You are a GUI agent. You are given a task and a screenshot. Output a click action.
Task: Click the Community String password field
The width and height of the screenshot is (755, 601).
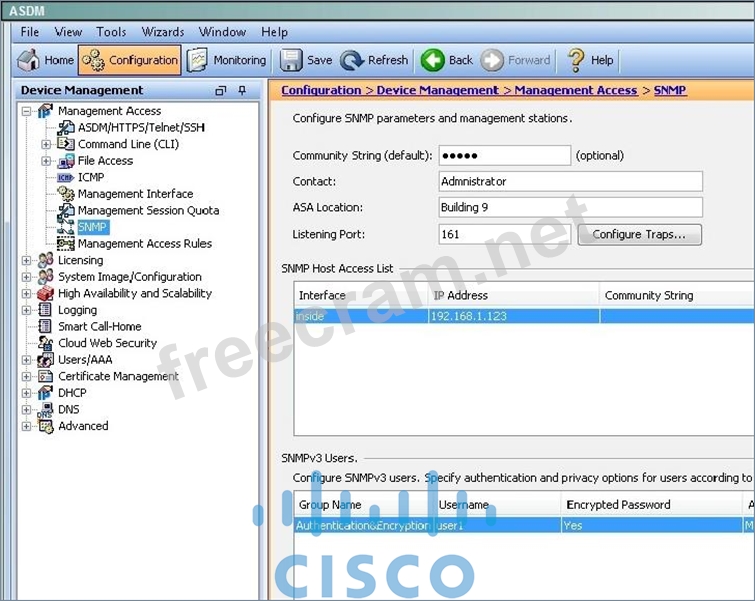[504, 155]
